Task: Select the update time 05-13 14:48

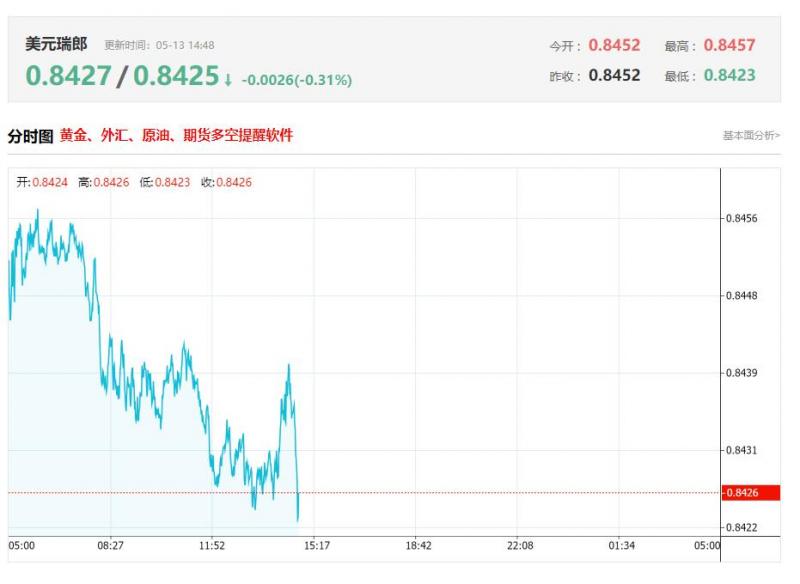Action: (x=185, y=45)
